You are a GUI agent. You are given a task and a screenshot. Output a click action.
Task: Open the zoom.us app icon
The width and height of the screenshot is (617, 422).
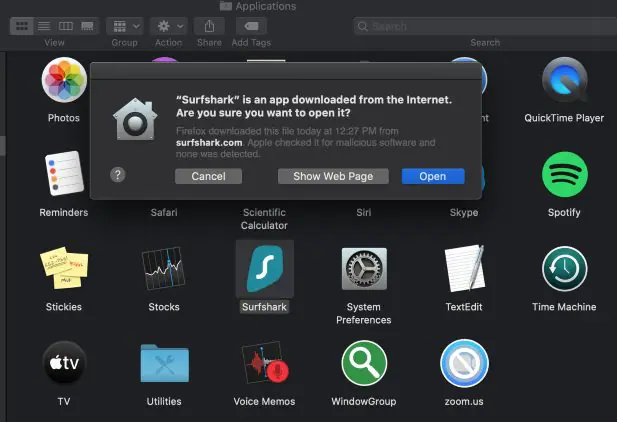(x=464, y=363)
